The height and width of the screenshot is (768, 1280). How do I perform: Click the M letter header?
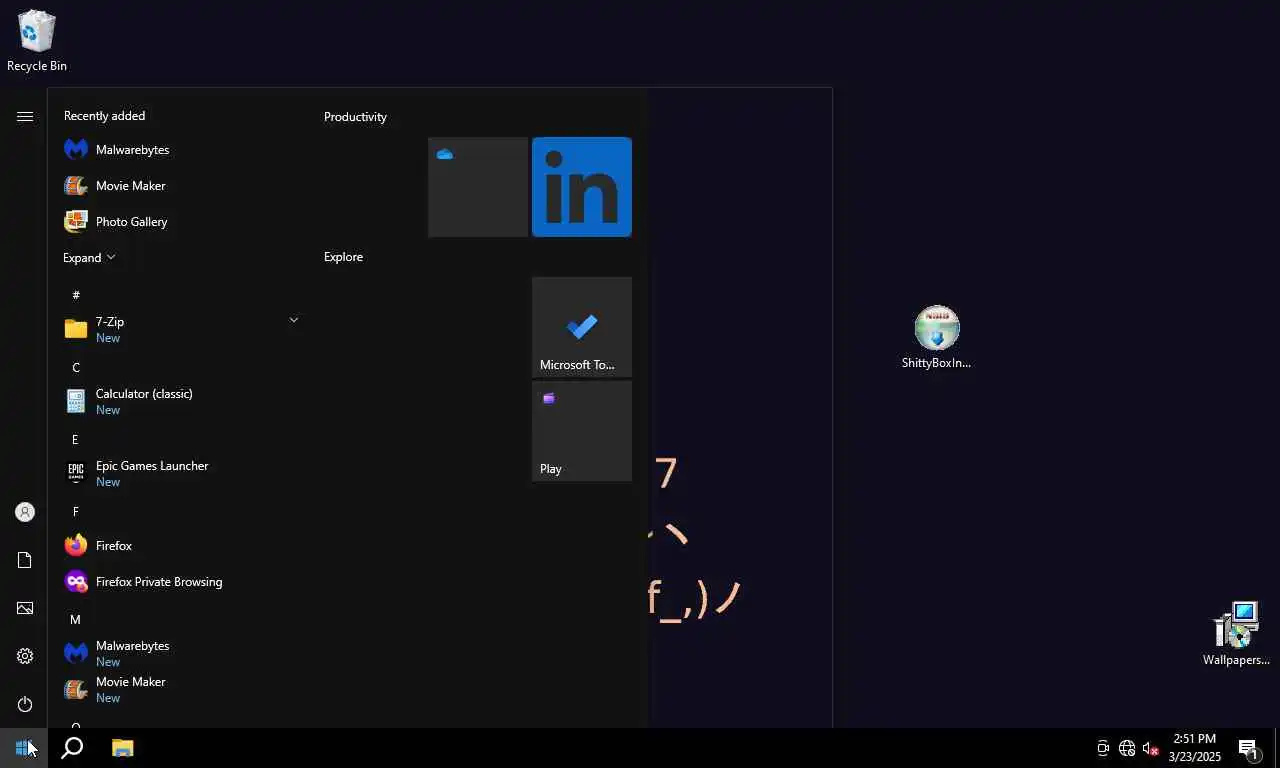coord(75,619)
